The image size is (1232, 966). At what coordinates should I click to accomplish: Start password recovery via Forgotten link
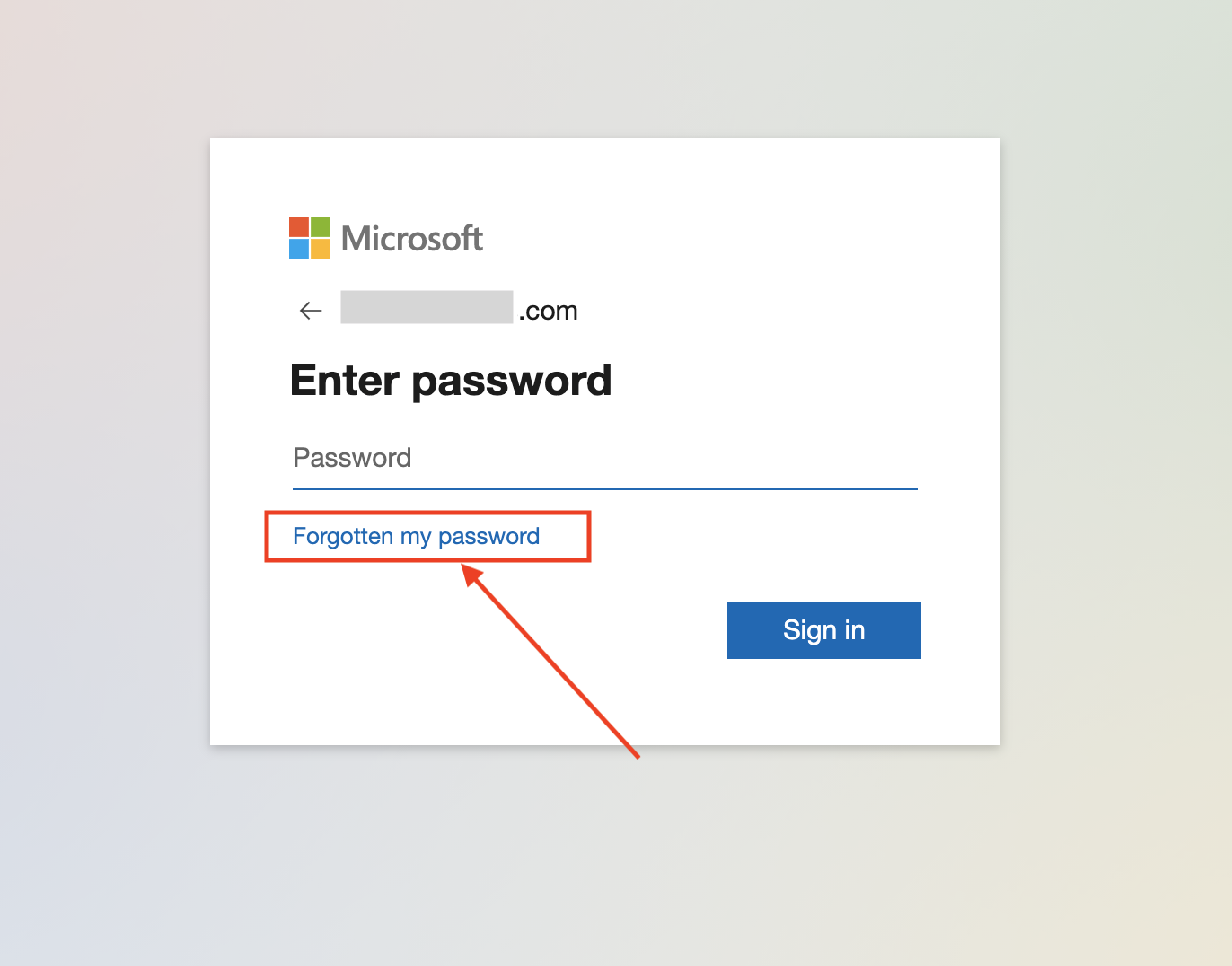coord(417,536)
